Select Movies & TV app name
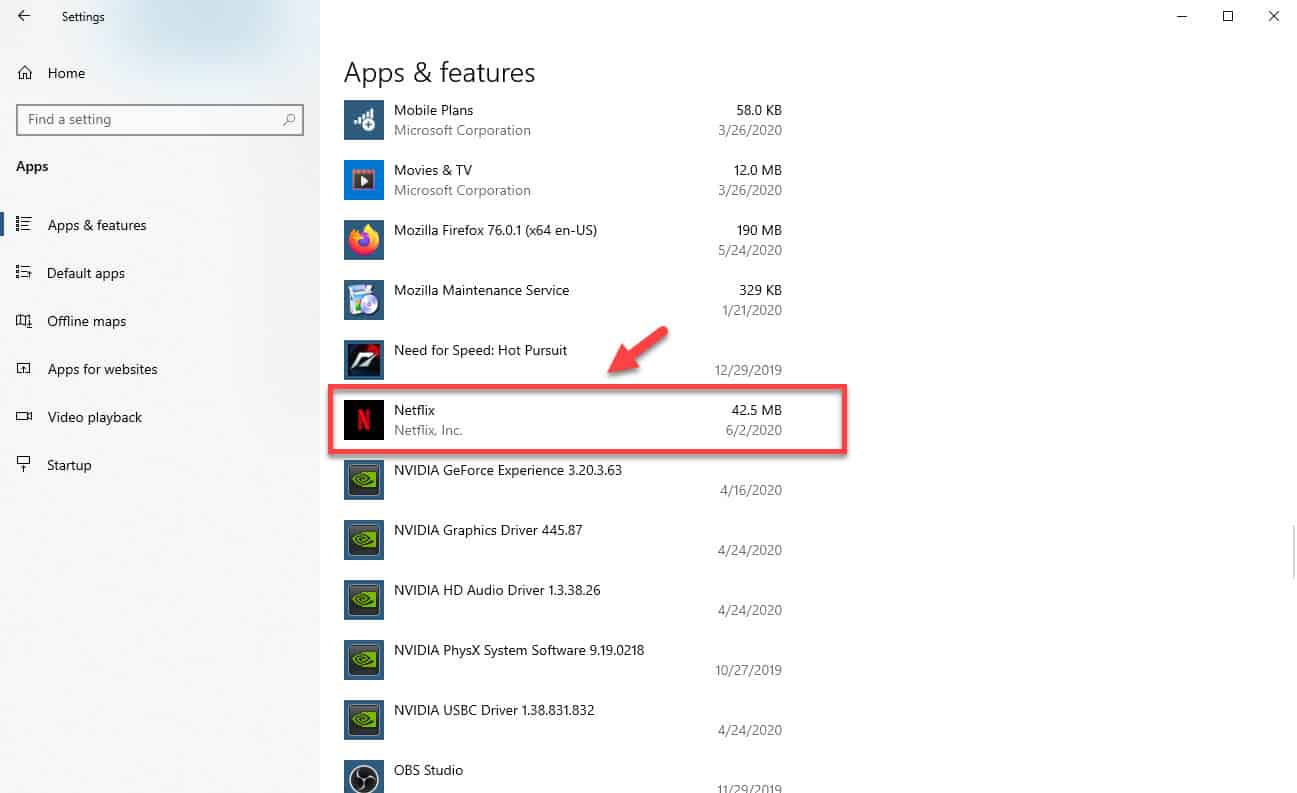The height and width of the screenshot is (793, 1297). click(x=433, y=170)
